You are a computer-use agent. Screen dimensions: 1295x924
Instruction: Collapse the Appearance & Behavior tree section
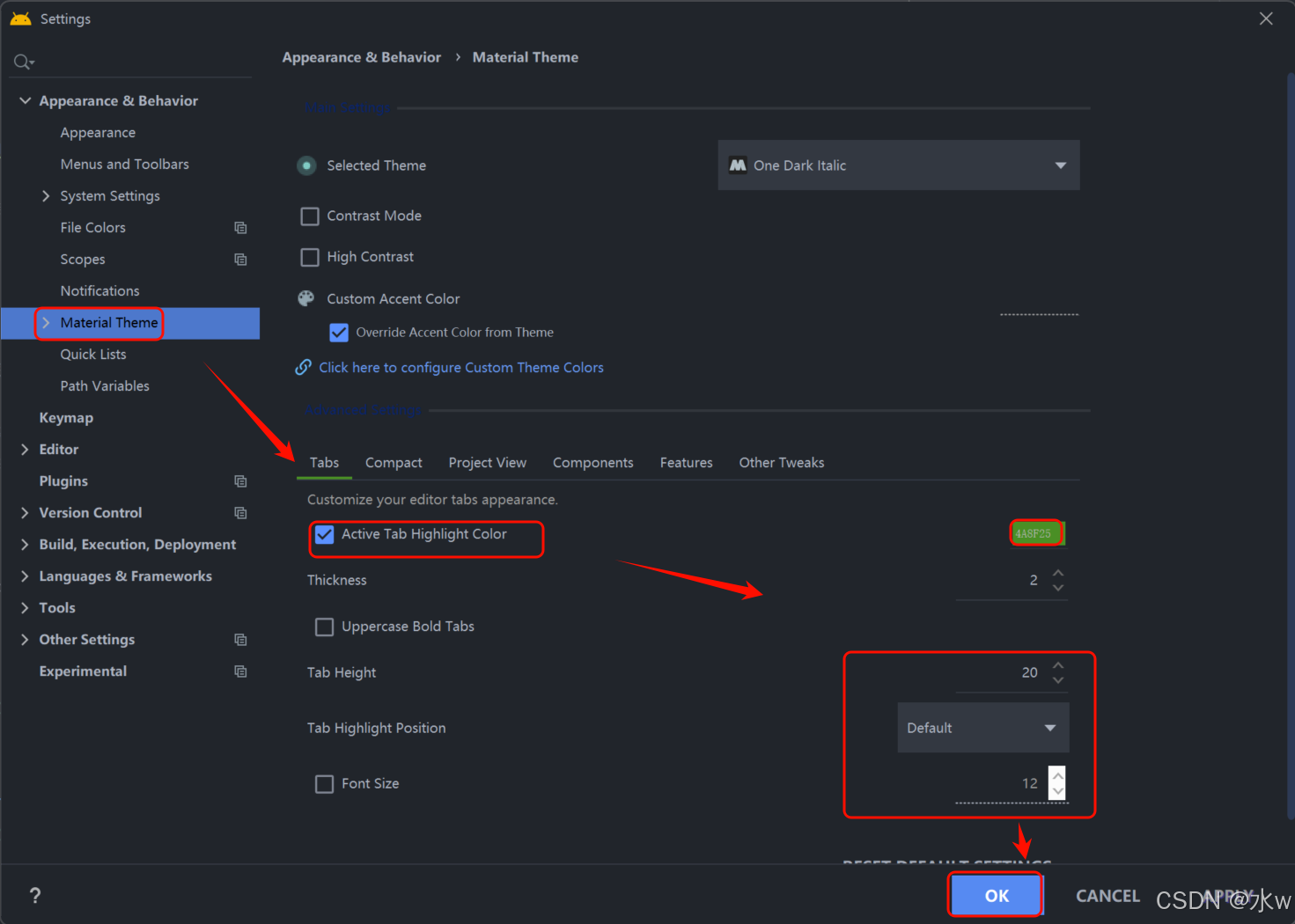(x=25, y=101)
